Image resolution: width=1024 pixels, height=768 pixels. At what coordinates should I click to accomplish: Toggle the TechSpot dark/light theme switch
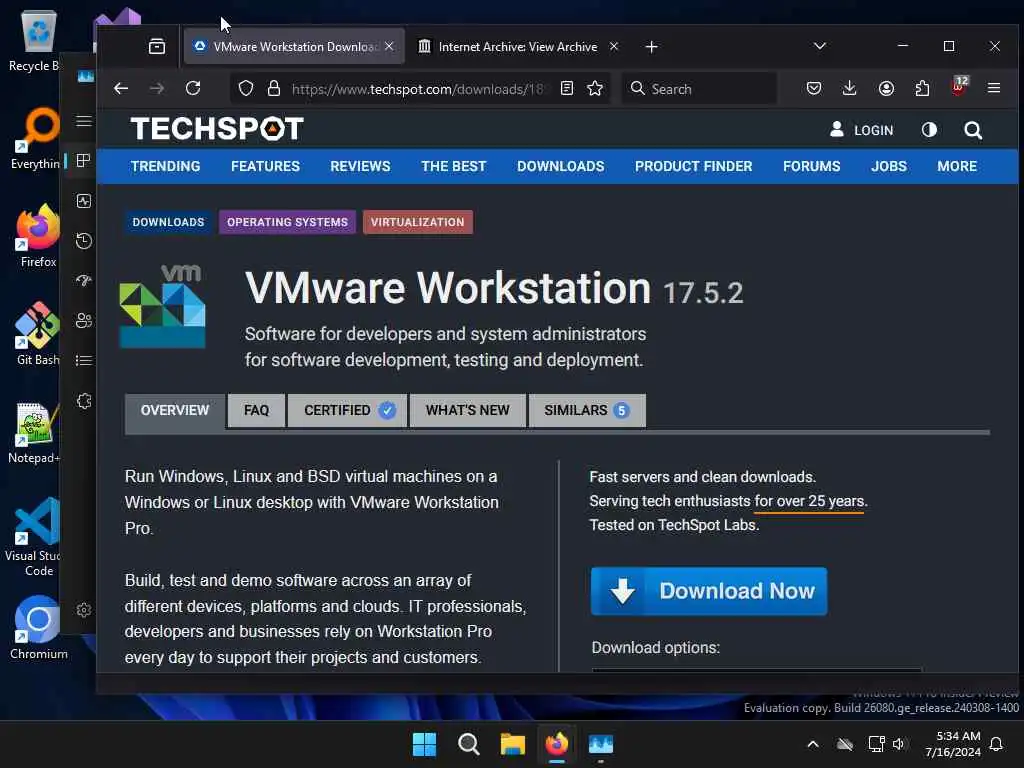(929, 130)
